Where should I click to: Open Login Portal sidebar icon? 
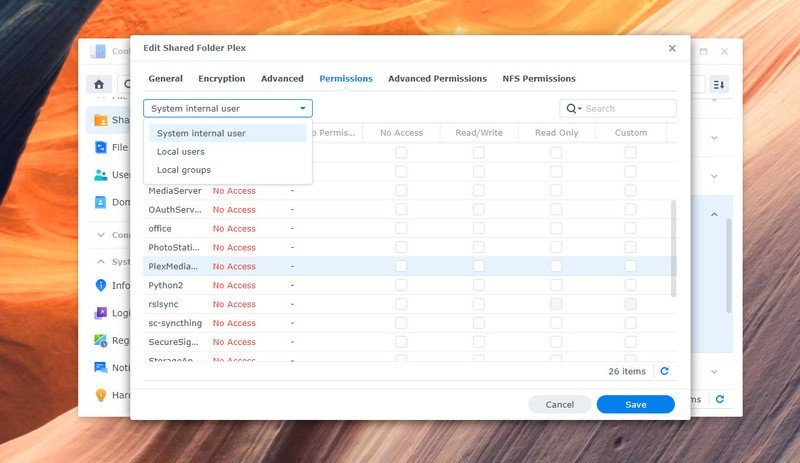101,313
